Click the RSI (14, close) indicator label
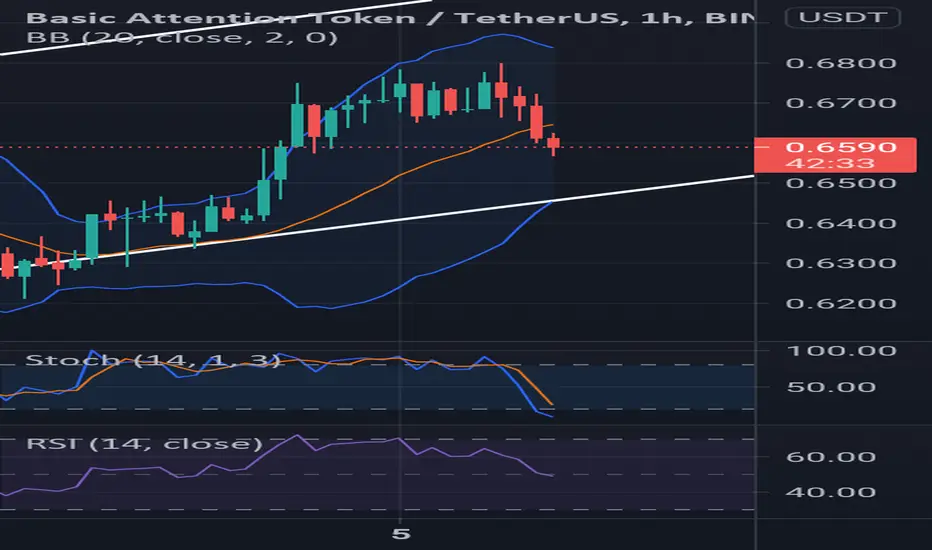 click(x=144, y=444)
